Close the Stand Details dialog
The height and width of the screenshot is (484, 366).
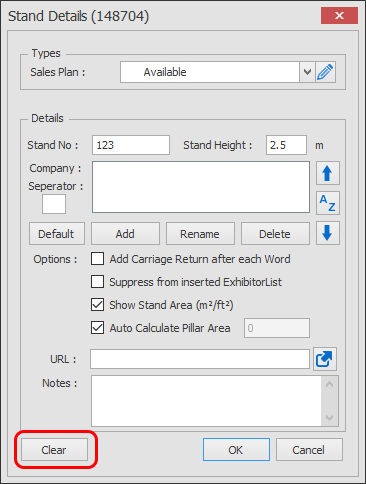(x=339, y=15)
